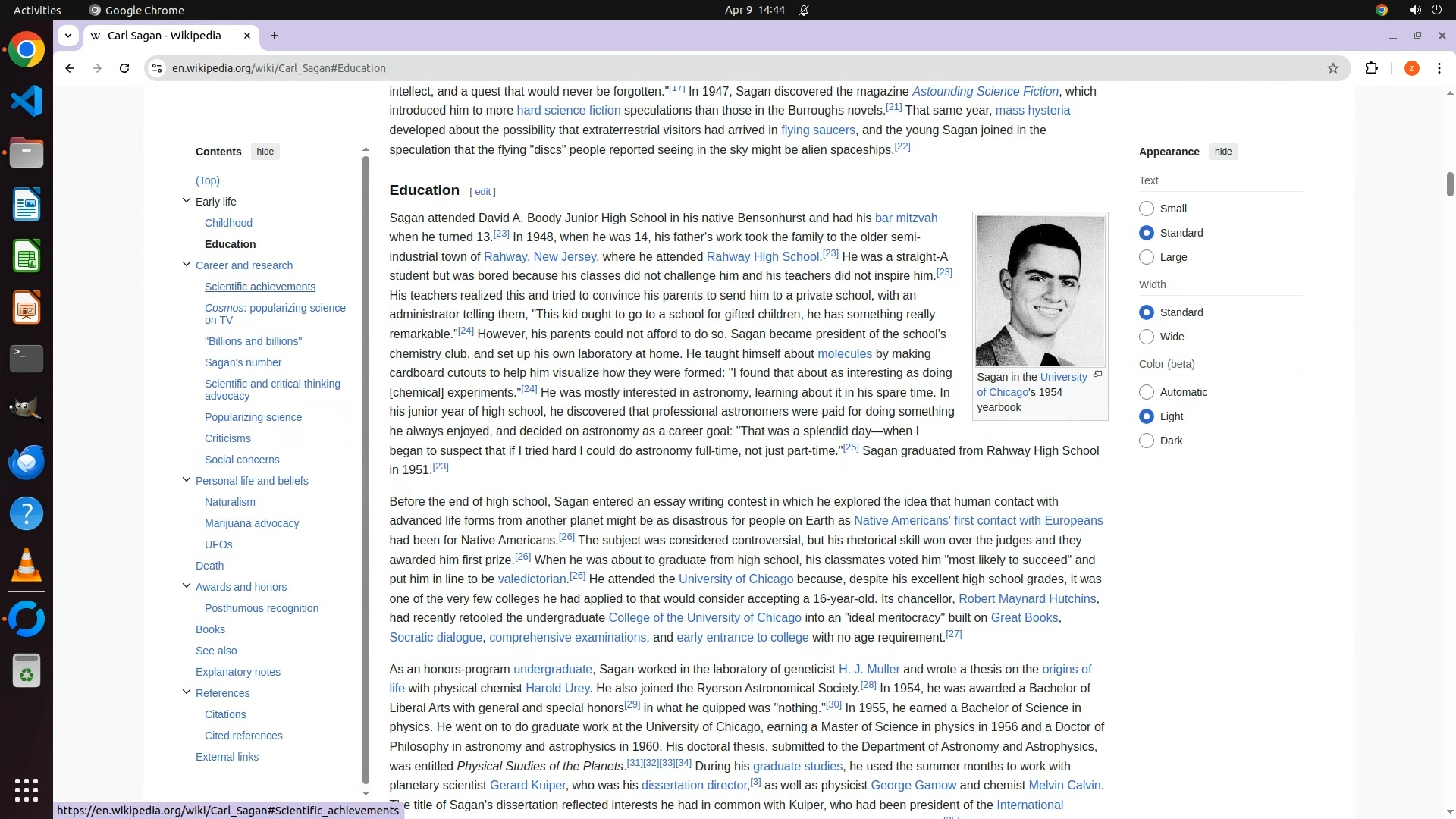Collapse the Career and research section

tap(187, 265)
